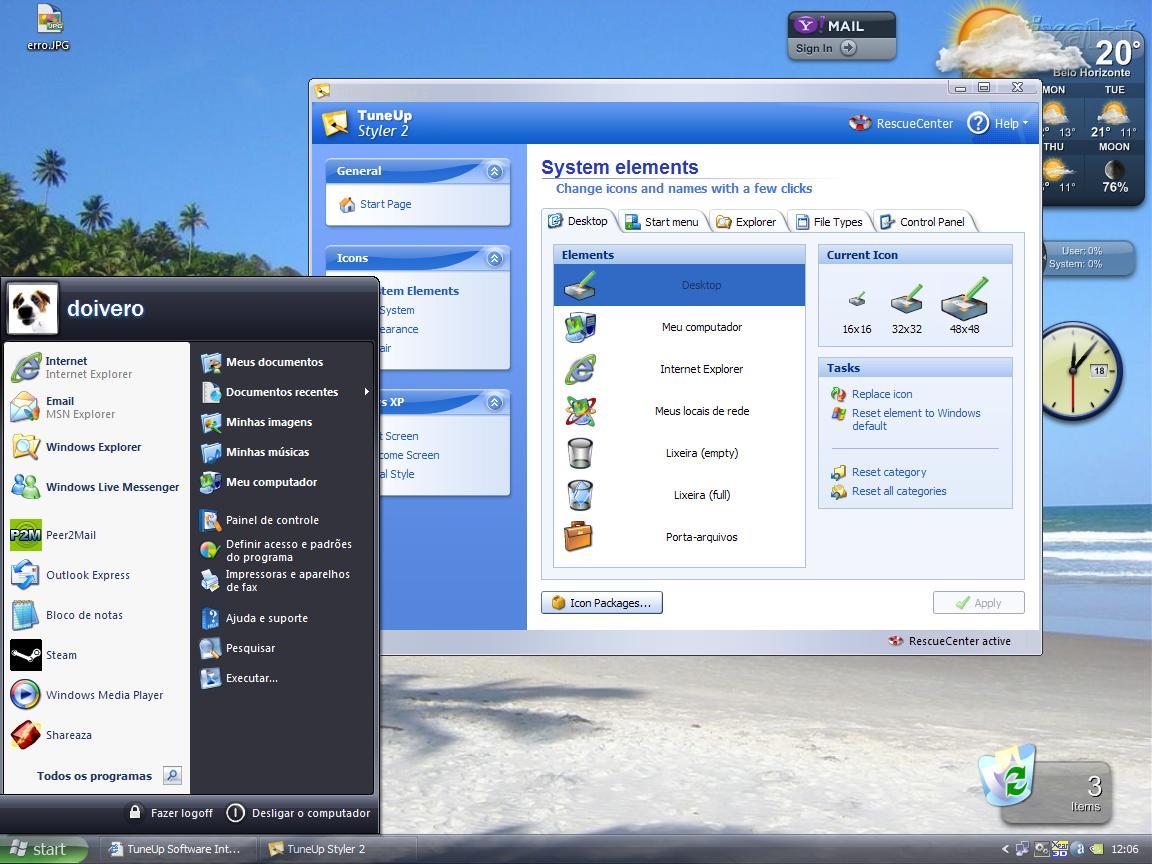Viewport: 1152px width, 864px height.
Task: Open Painel de controle
Action: pos(284,520)
